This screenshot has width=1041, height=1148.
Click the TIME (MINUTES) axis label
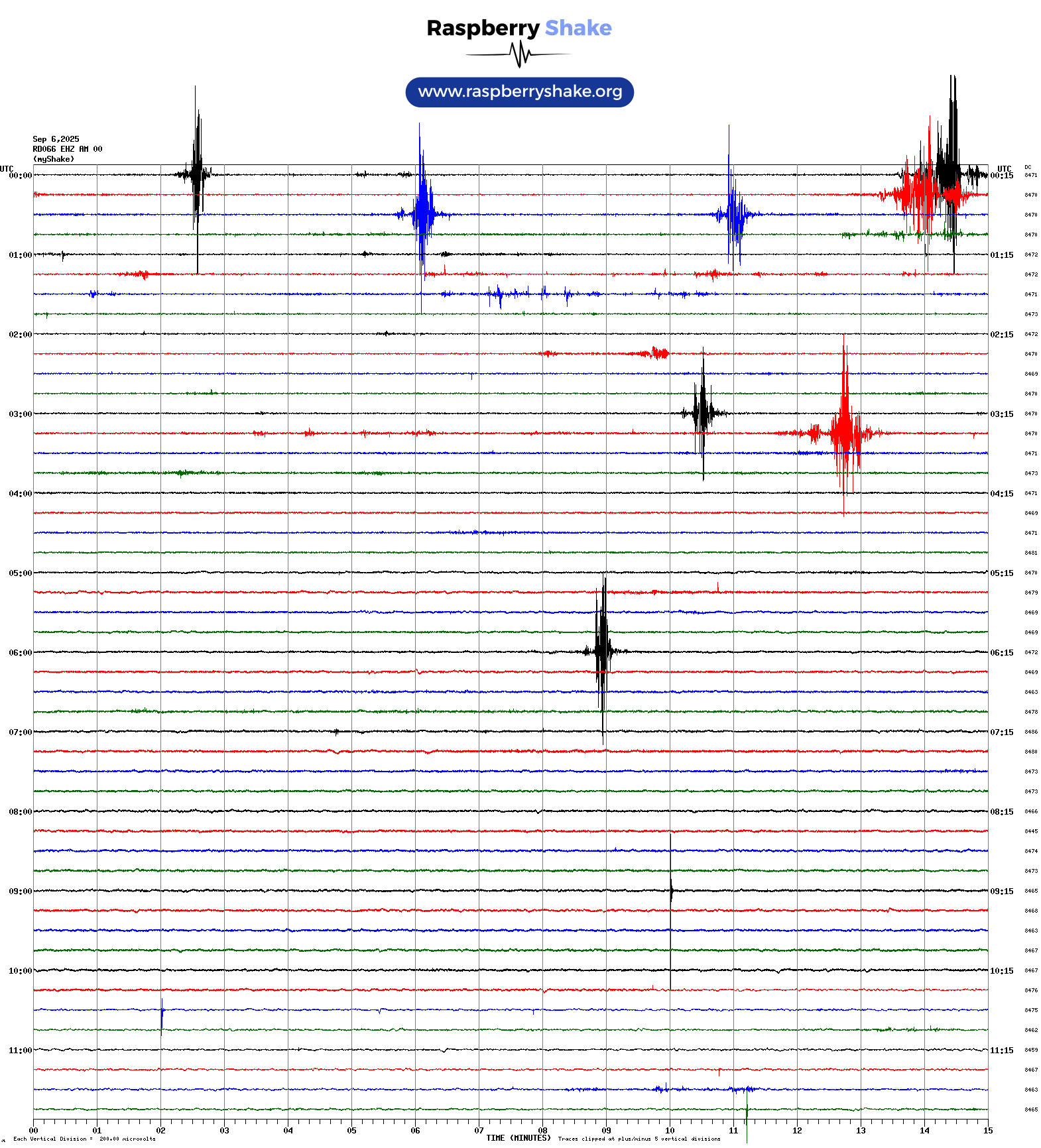[x=518, y=1138]
